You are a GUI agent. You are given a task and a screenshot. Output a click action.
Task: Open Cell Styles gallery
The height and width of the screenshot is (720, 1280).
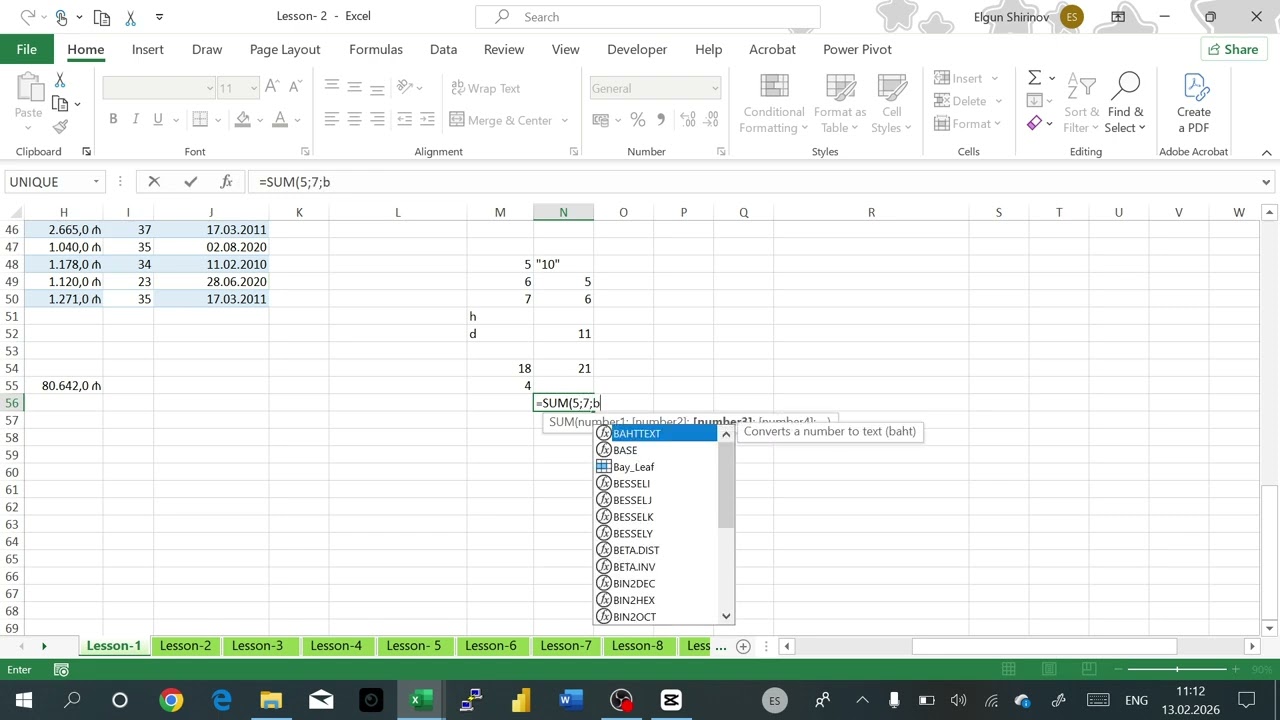[x=891, y=104]
